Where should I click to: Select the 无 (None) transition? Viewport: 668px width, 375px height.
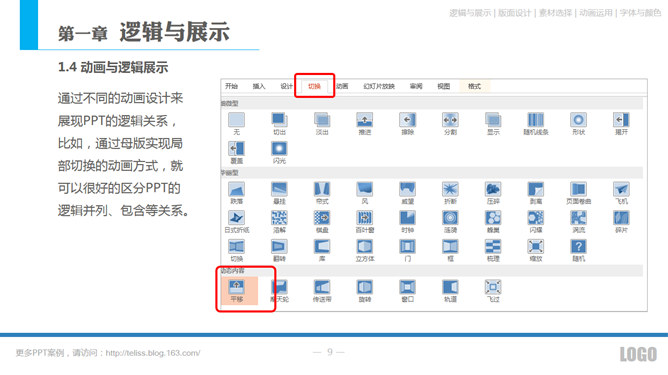click(236, 124)
